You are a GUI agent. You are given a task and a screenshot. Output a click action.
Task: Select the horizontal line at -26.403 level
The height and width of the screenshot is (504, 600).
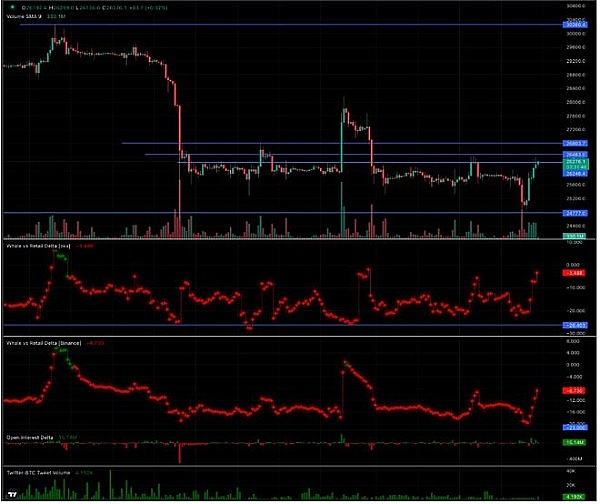click(x=283, y=325)
